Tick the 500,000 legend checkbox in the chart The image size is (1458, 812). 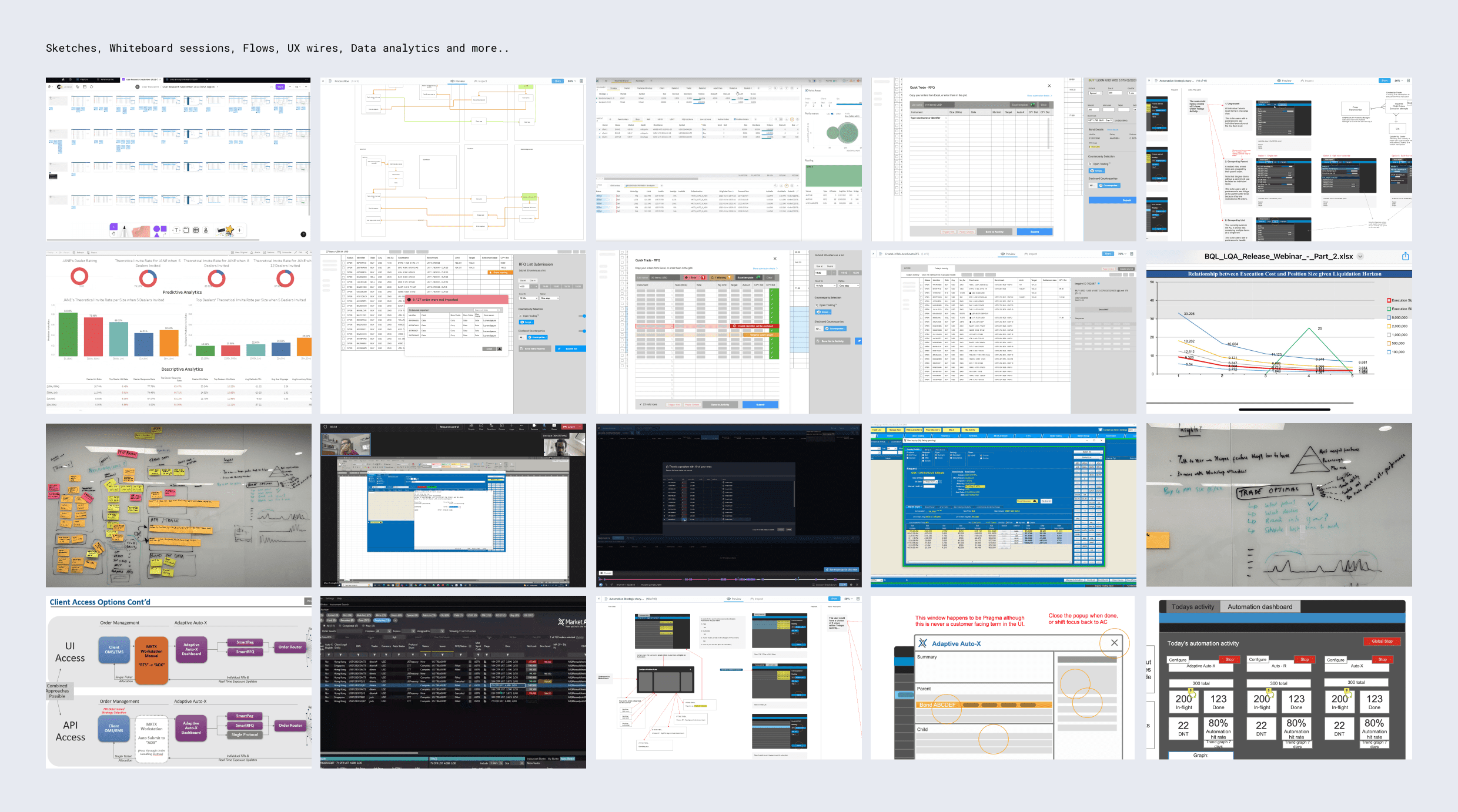pyautogui.click(x=1389, y=343)
